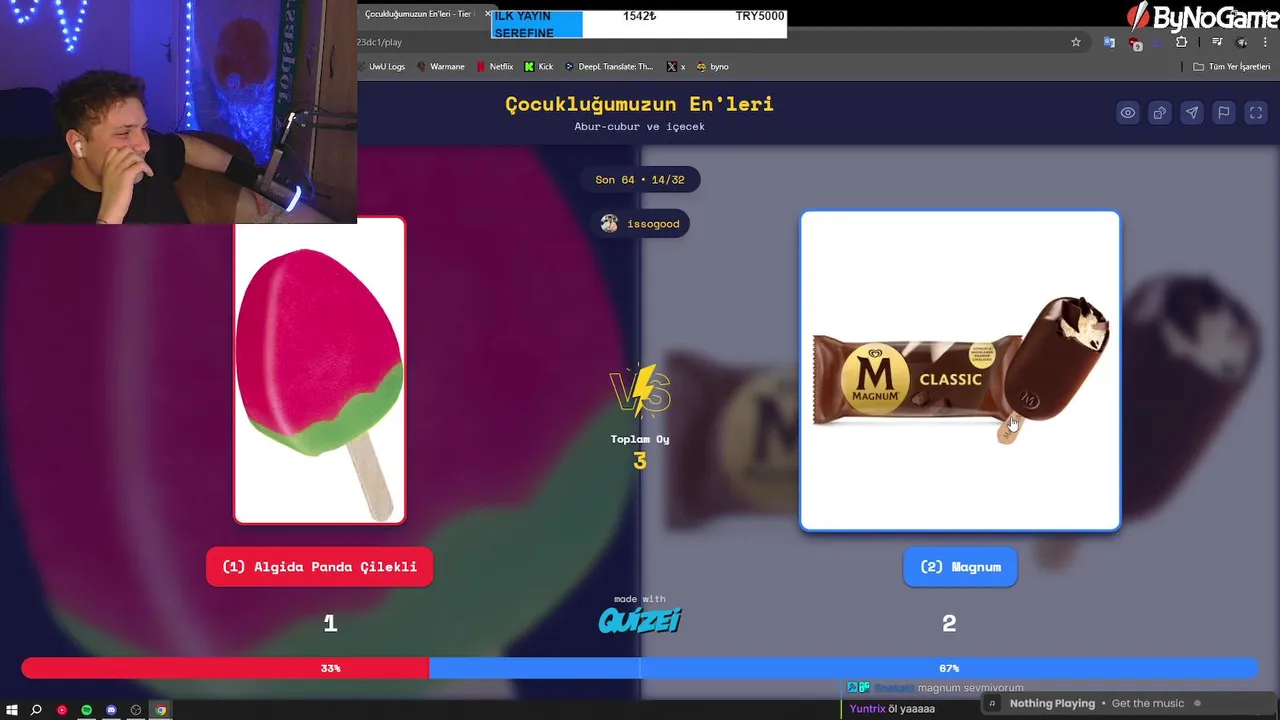Open the Spotify taskbar icon
Viewport: 1280px width, 720px height.
pyautogui.click(x=87, y=710)
